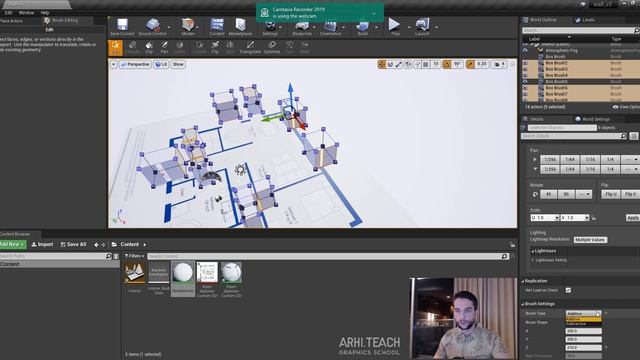Select the white sphere material thumbnail
The image size is (640, 360).
coord(182,273)
